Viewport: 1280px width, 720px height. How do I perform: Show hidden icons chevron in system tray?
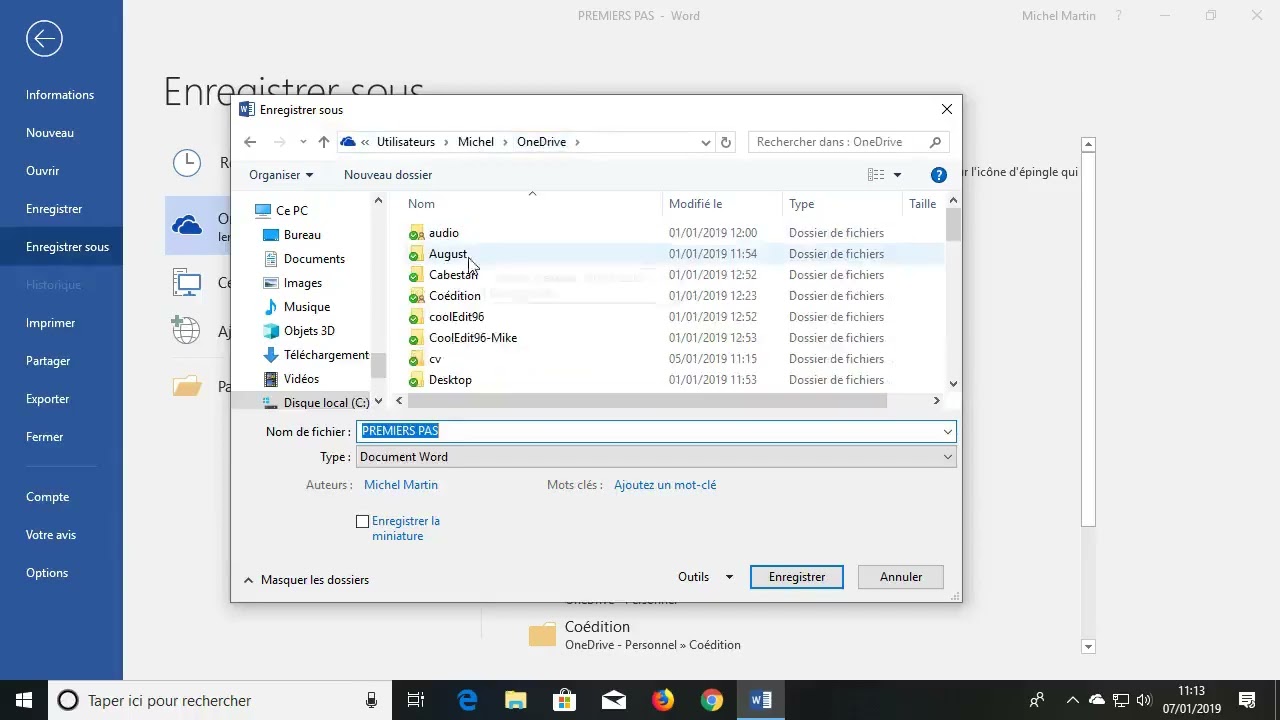click(x=1072, y=700)
